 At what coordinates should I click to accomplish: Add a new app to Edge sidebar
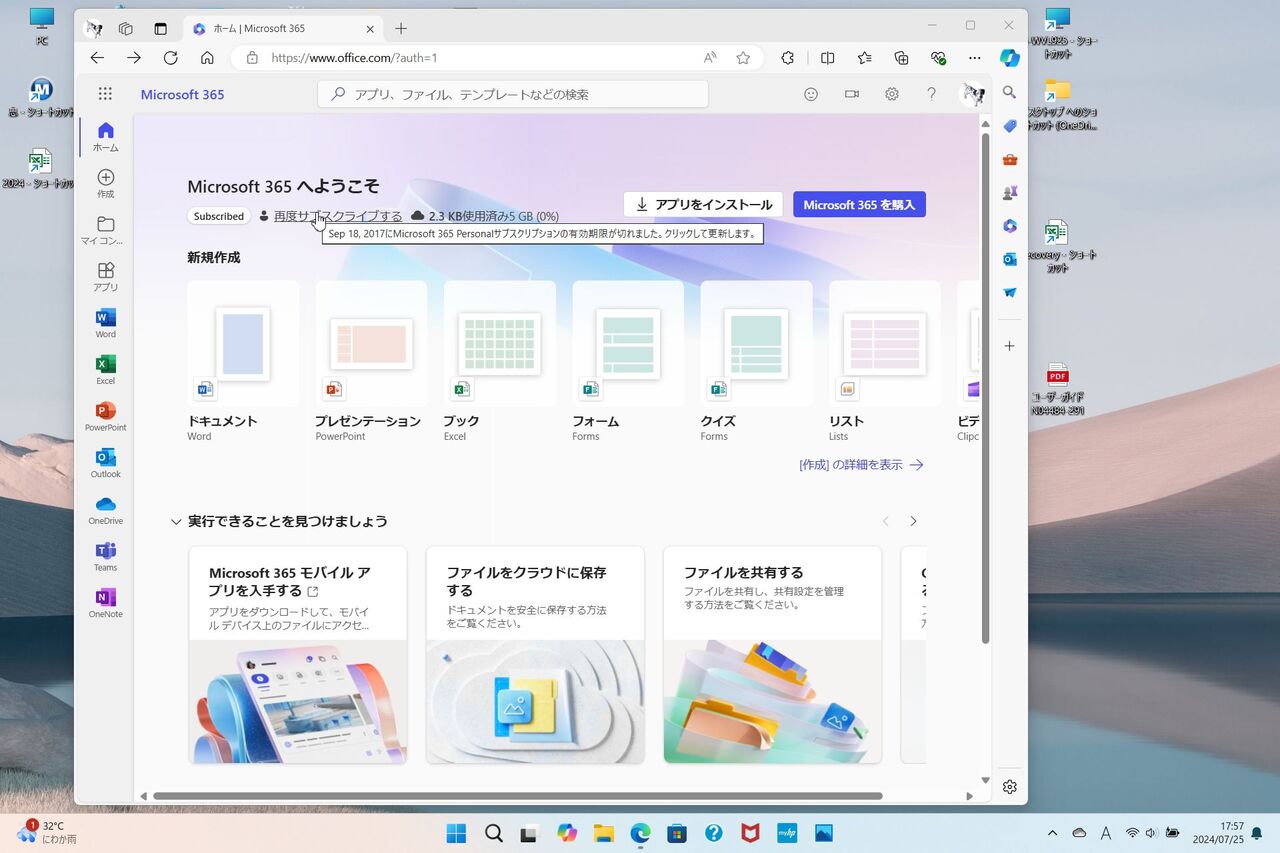tap(1010, 346)
